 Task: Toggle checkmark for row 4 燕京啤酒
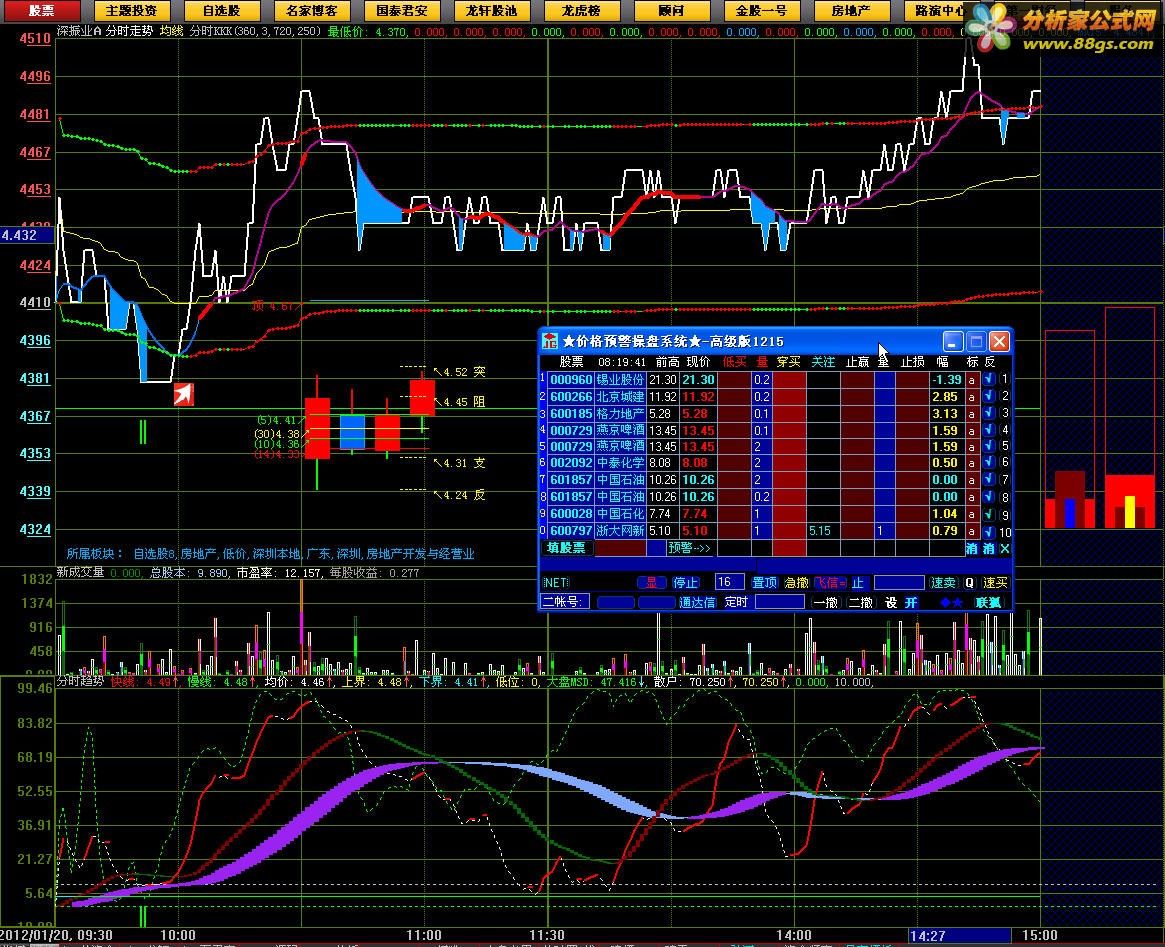(x=989, y=430)
